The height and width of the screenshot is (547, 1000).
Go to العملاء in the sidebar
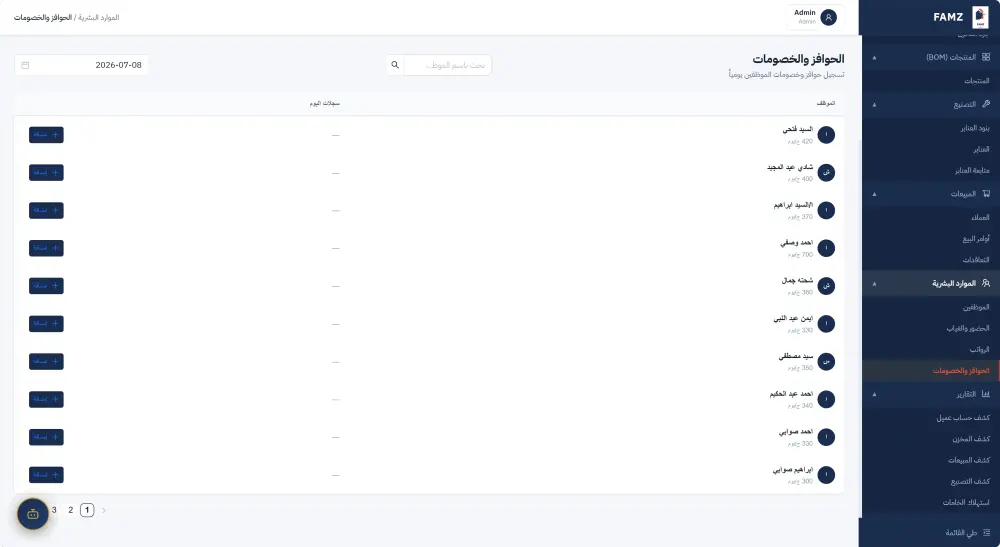pos(980,217)
